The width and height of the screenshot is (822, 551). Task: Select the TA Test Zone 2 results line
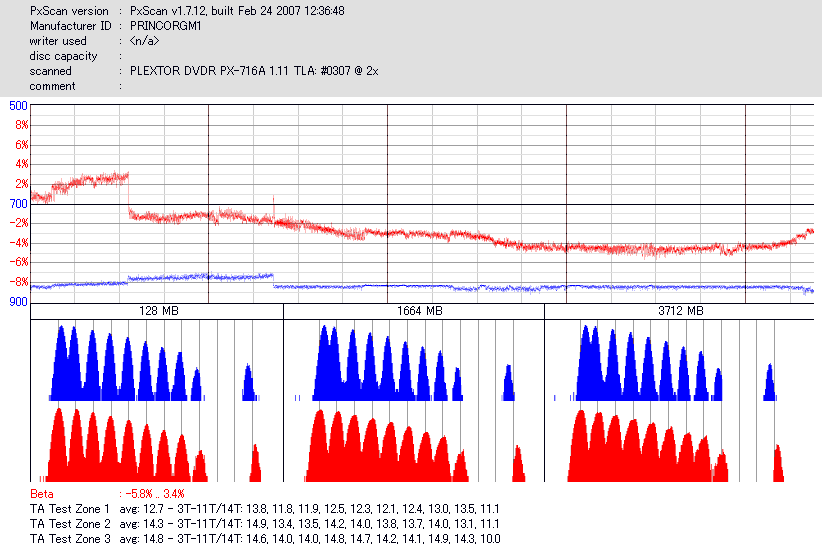[x=265, y=524]
